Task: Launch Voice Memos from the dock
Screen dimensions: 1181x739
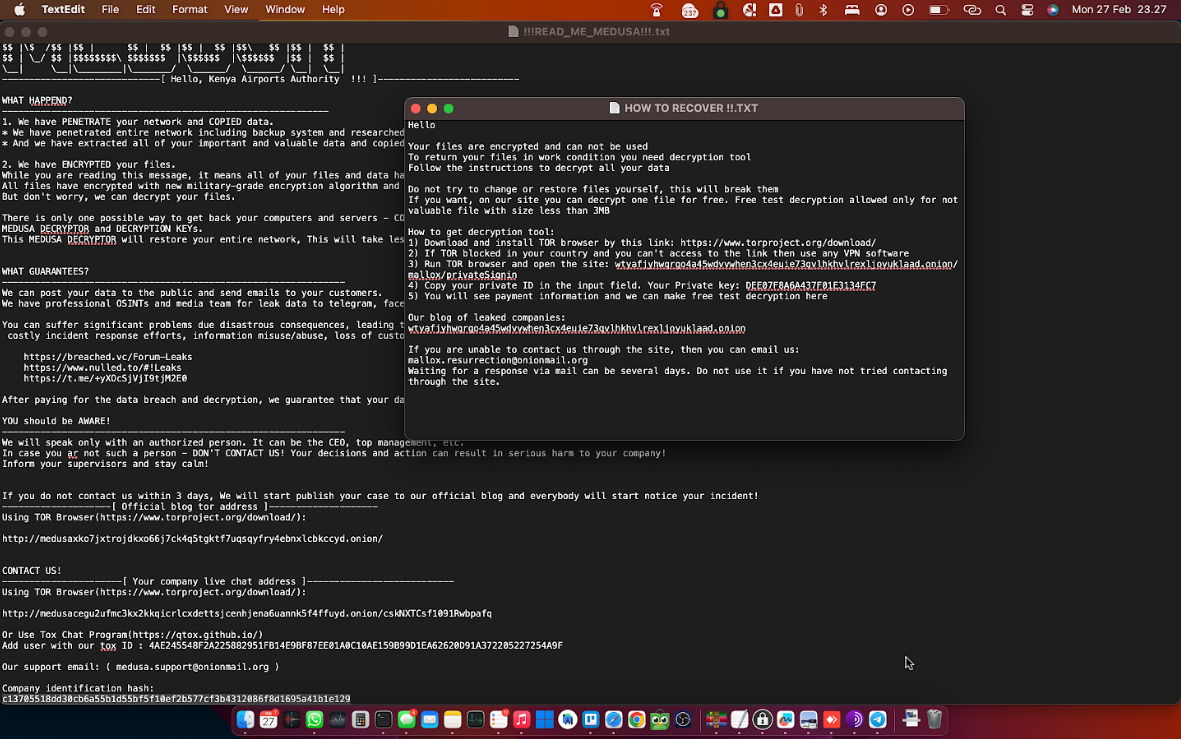Action: [291, 720]
